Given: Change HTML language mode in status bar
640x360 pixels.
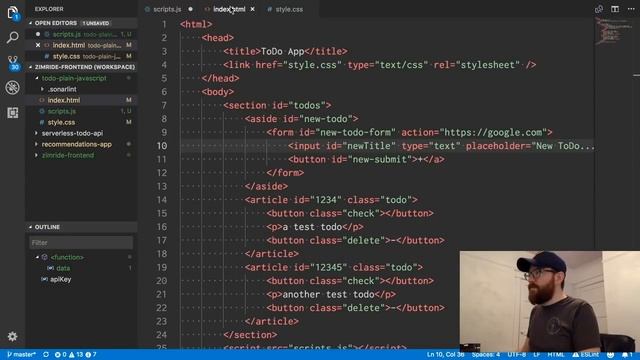Looking at the screenshot, I should 556,354.
